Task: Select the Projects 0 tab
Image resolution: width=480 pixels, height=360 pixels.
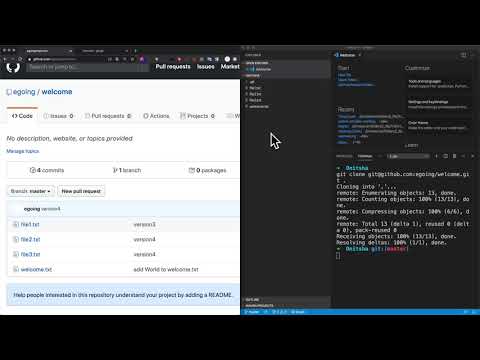Action: coord(197,116)
